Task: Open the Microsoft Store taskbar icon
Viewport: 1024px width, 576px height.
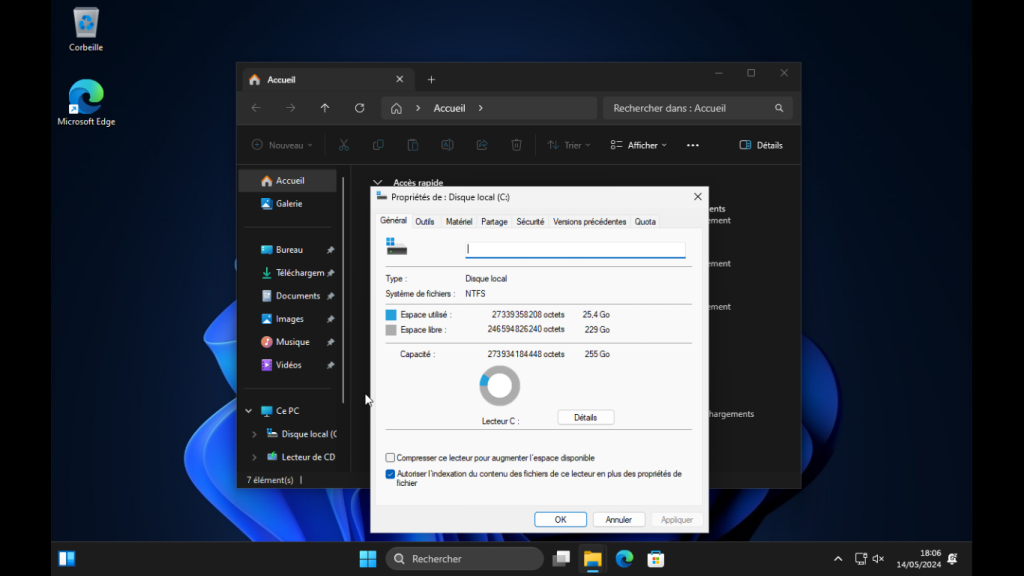Action: [x=656, y=558]
